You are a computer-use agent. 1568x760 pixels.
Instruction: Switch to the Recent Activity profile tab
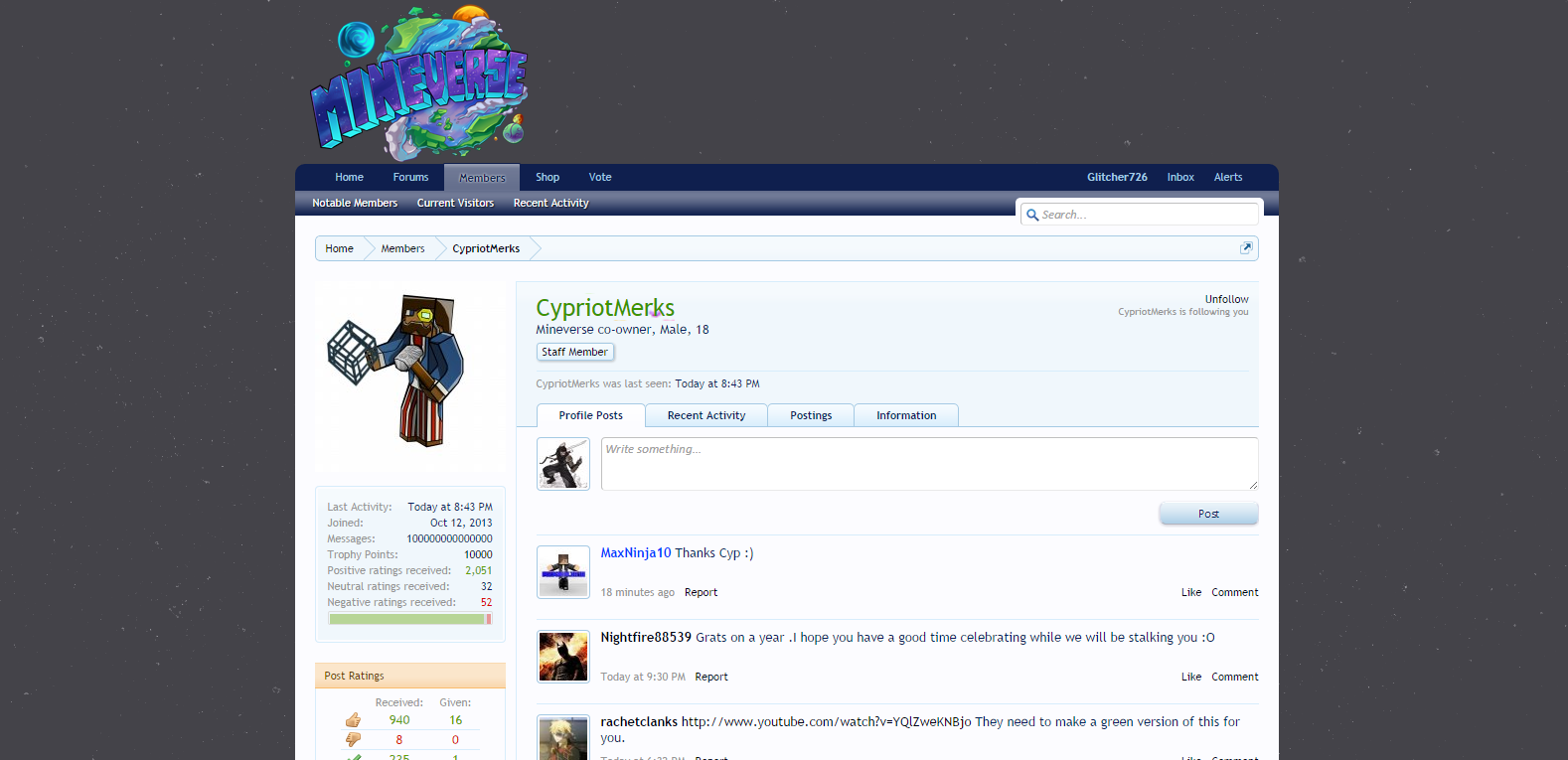(x=706, y=415)
